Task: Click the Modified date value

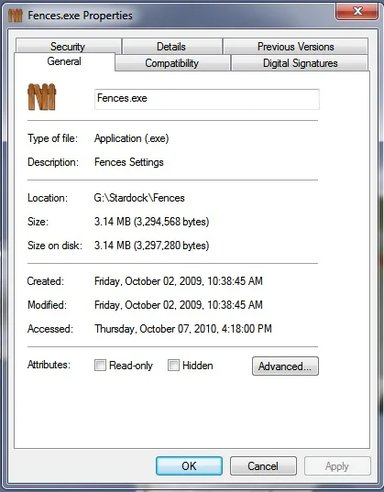Action: [178, 305]
